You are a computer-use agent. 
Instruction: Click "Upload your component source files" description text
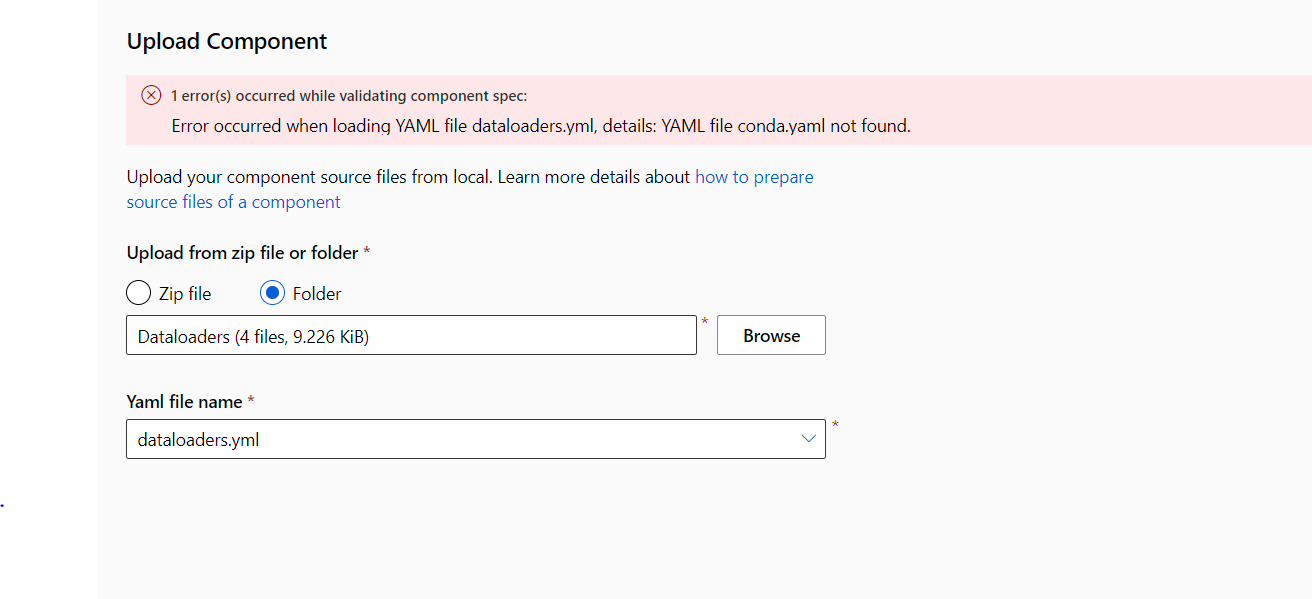(x=309, y=177)
